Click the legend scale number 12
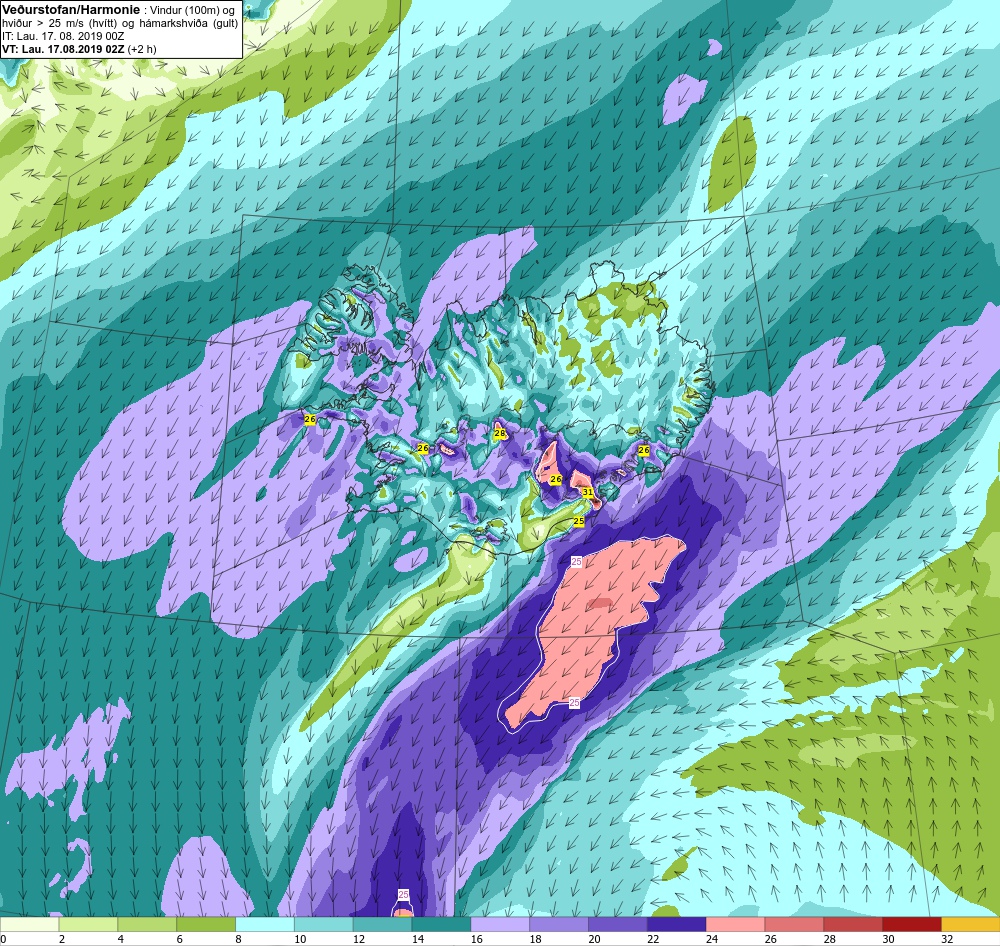This screenshot has height=946, width=1000. pos(359,939)
